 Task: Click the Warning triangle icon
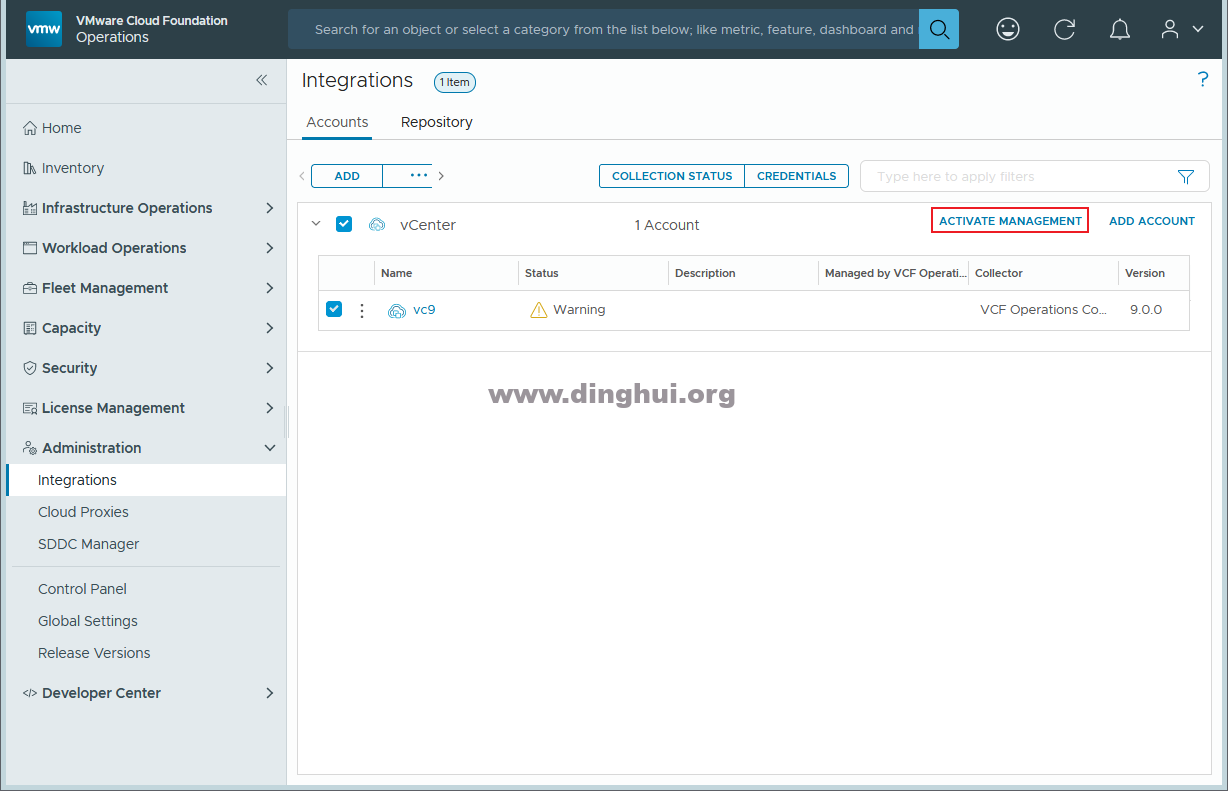click(x=539, y=310)
